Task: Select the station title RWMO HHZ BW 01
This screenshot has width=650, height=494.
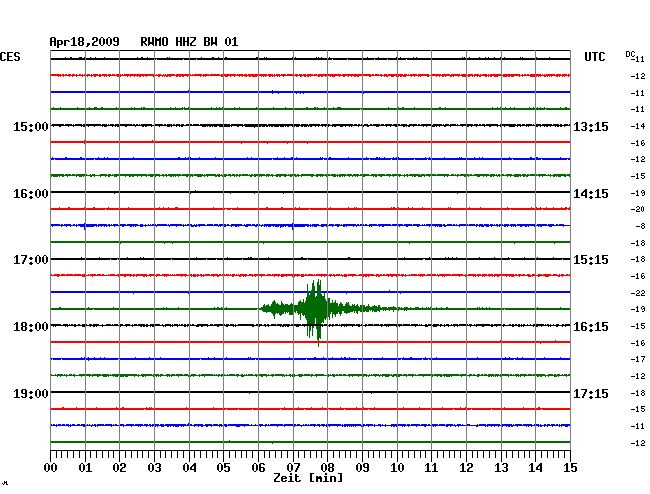Action: click(189, 42)
